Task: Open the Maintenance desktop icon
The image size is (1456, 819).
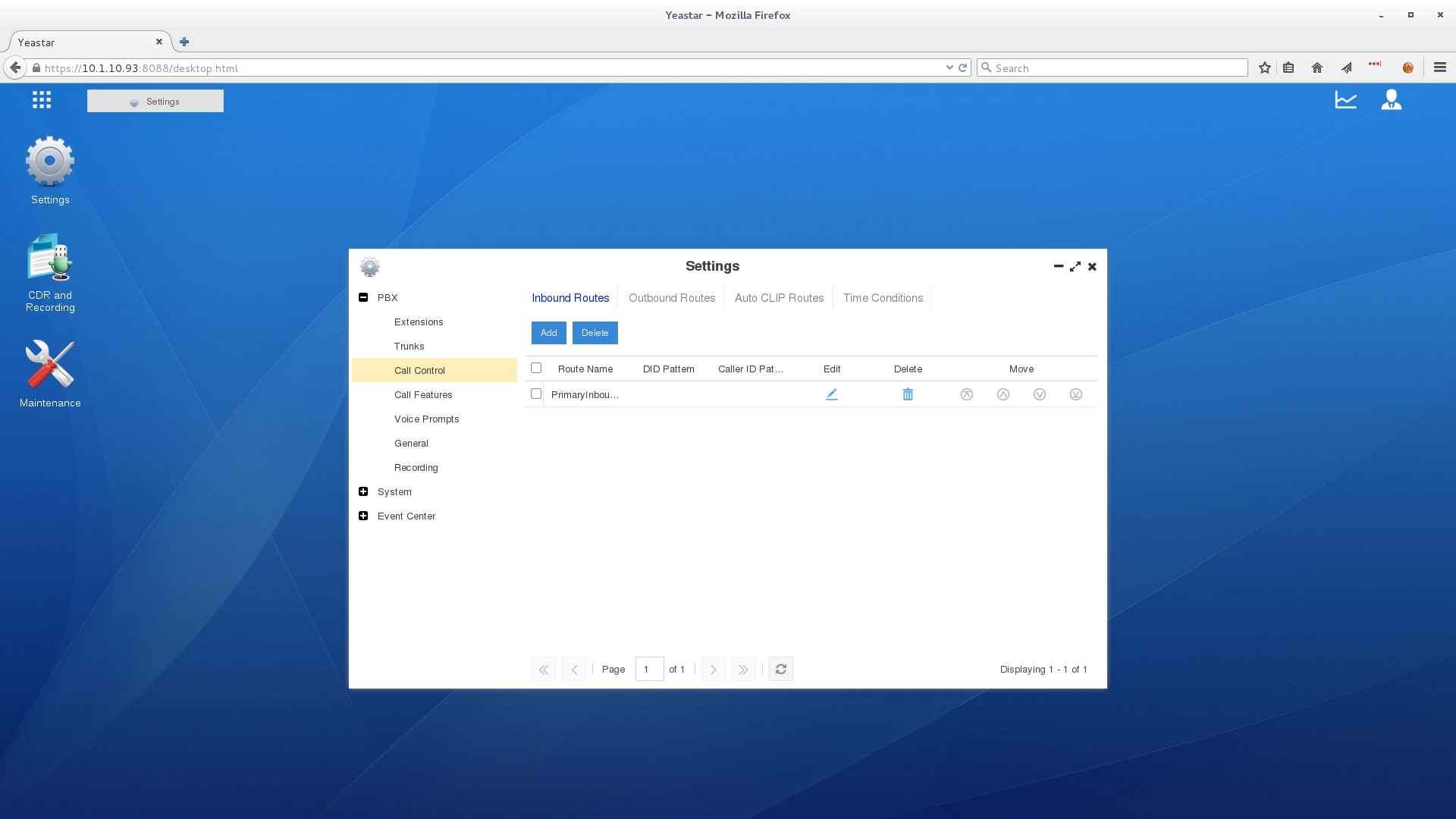Action: (x=50, y=373)
